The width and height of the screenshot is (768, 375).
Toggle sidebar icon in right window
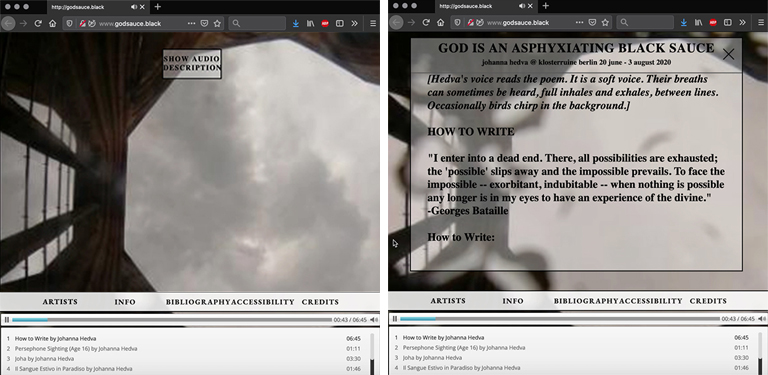(728, 23)
